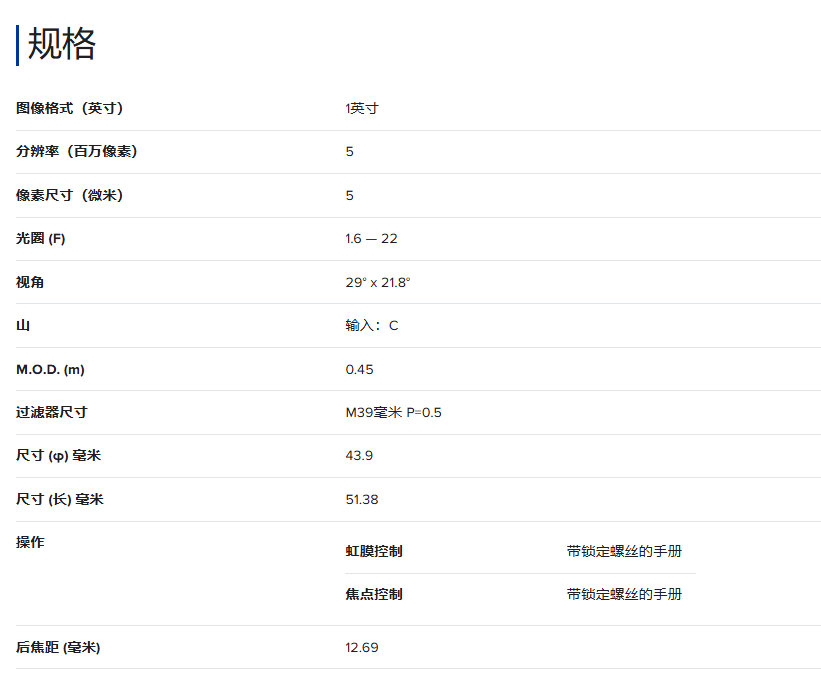Select the 焦点控制 sub-label
Viewport: 821px width, 675px height.
(374, 594)
